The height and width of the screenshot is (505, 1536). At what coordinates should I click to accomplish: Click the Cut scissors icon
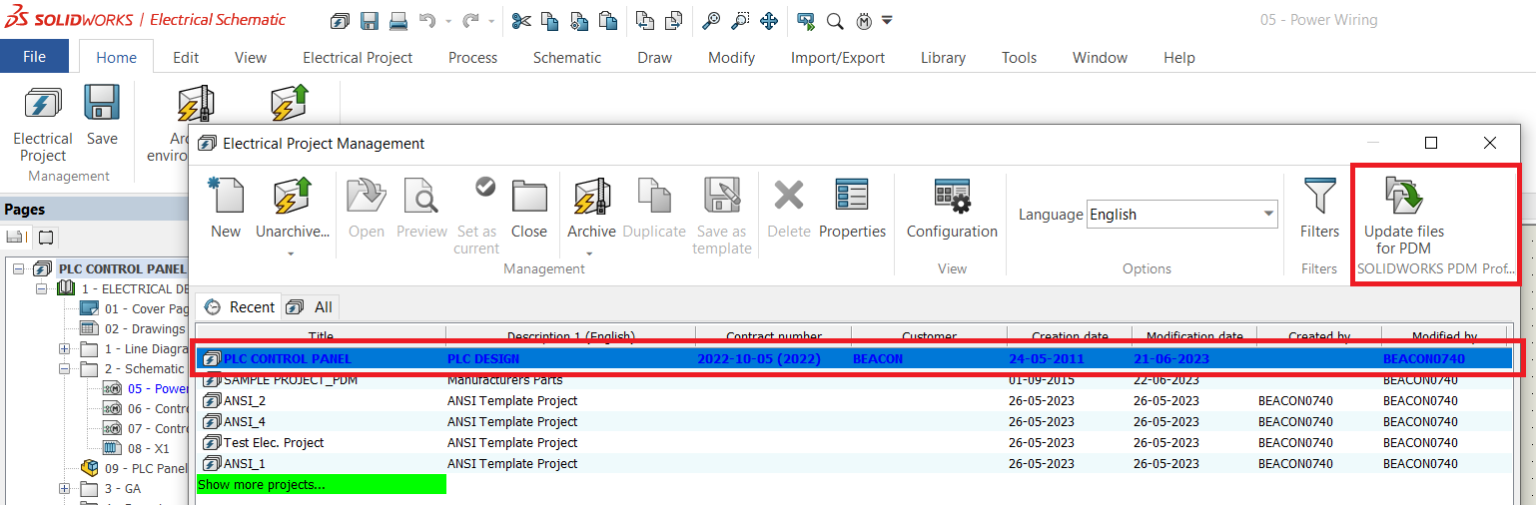(x=520, y=20)
